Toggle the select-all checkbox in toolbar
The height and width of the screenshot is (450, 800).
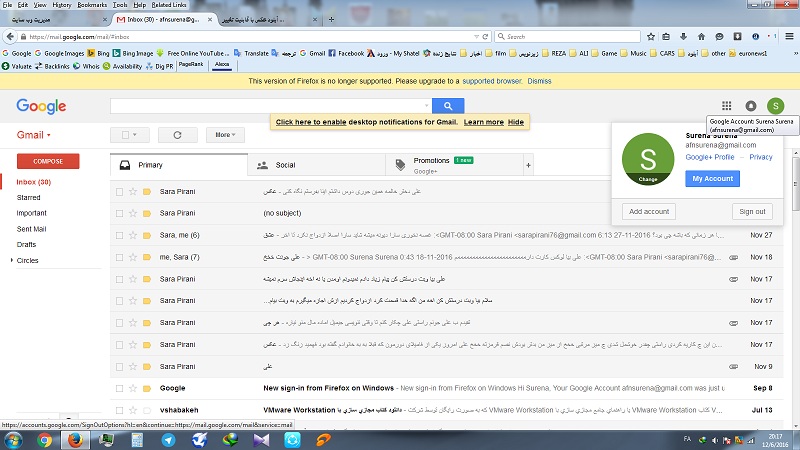tap(125, 135)
